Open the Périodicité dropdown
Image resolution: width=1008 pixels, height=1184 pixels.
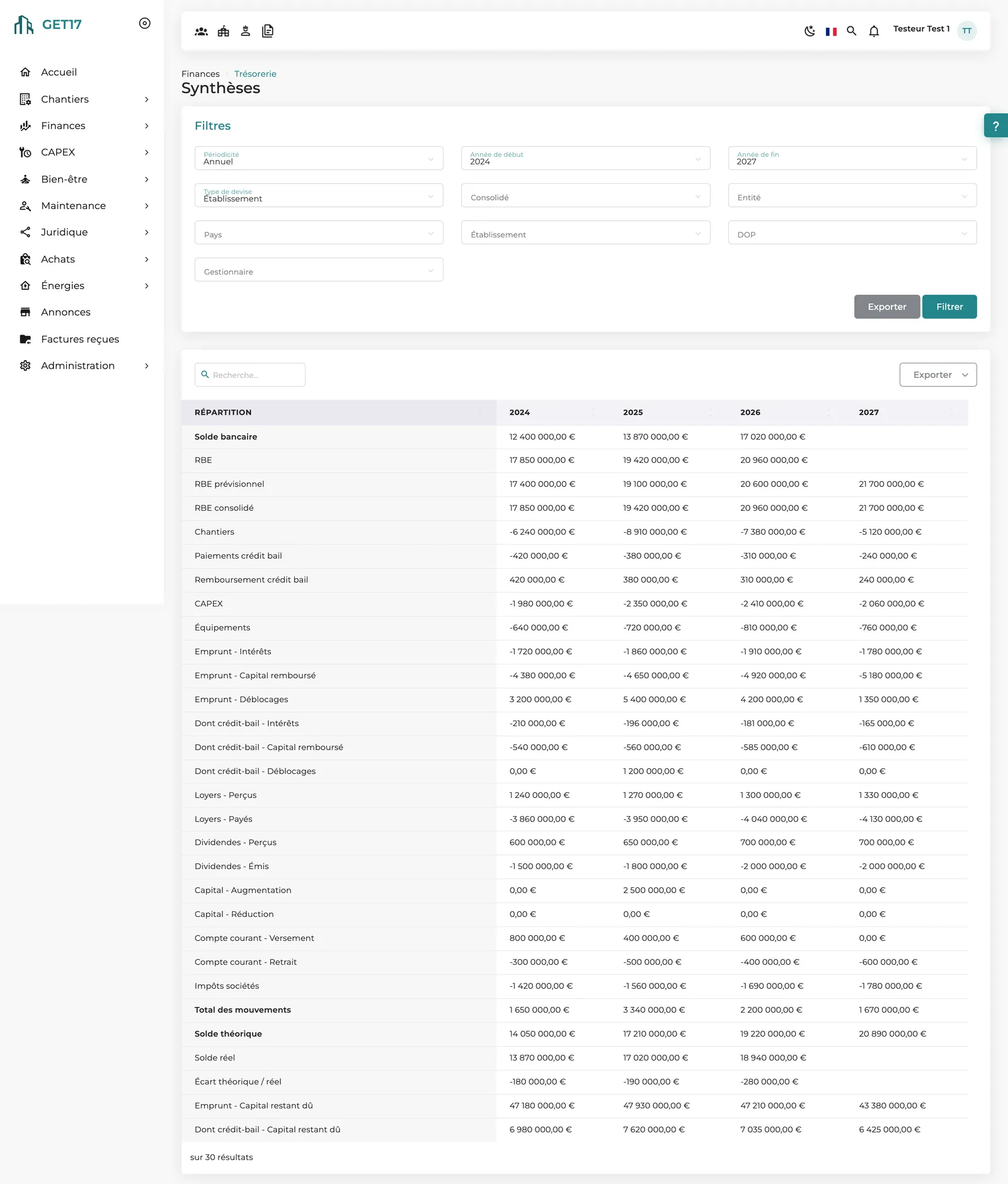(x=319, y=158)
